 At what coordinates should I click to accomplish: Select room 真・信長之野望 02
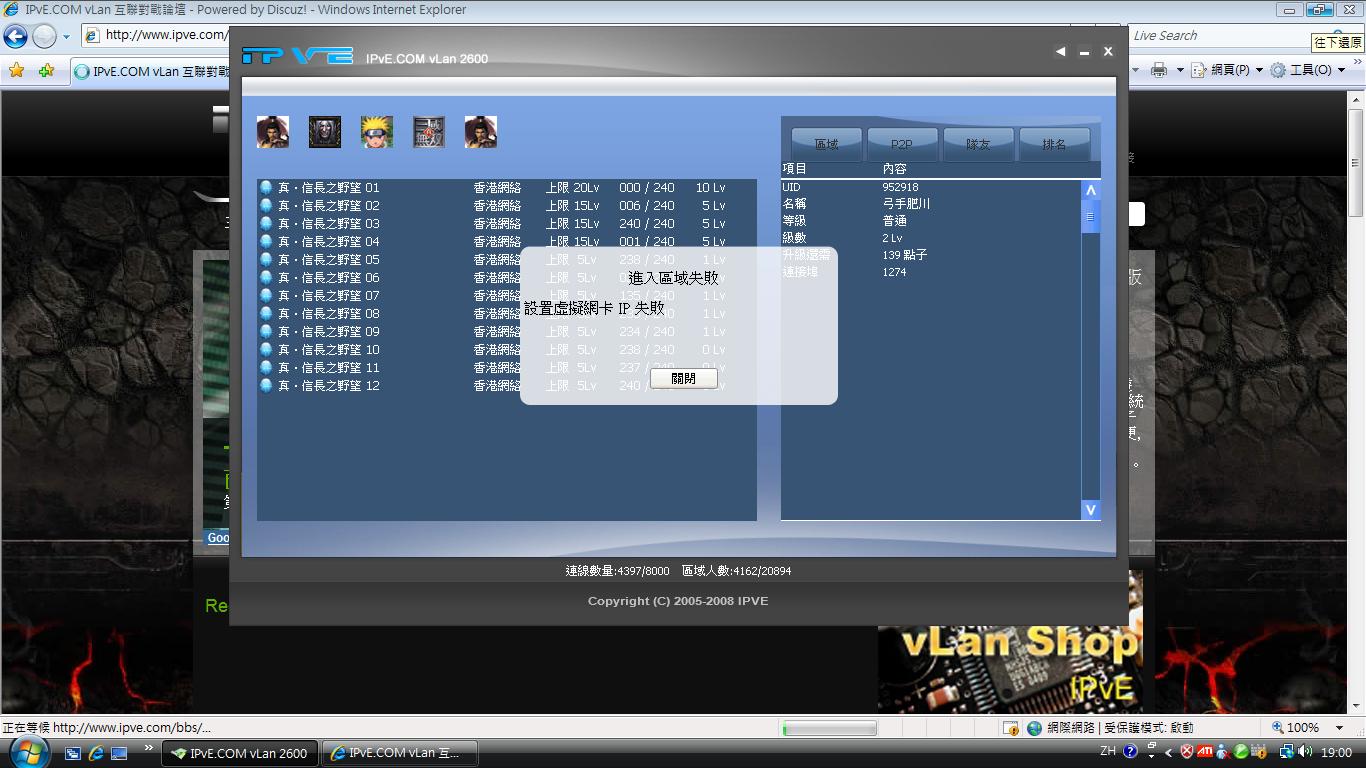pyautogui.click(x=507, y=206)
